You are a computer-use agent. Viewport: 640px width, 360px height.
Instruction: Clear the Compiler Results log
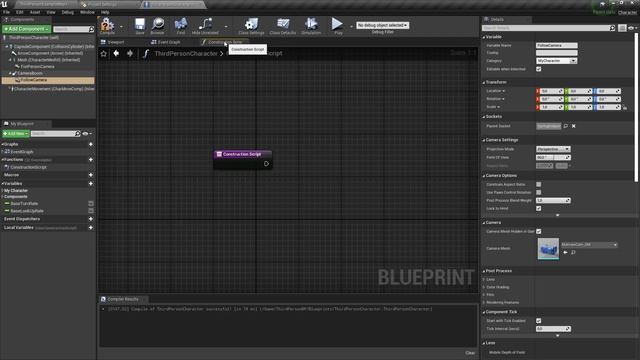point(470,353)
